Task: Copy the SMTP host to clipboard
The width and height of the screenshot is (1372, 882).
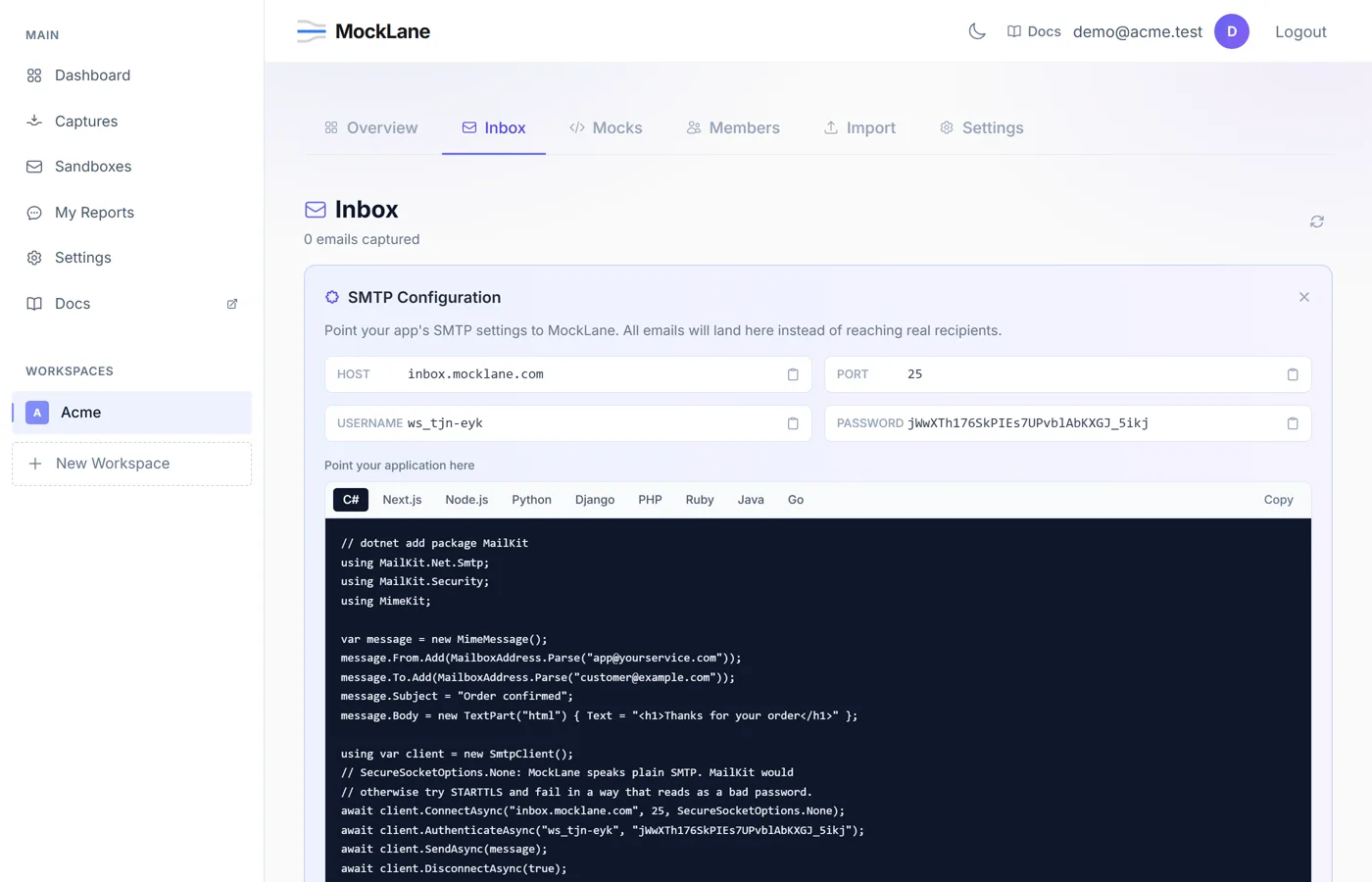Action: [x=793, y=374]
